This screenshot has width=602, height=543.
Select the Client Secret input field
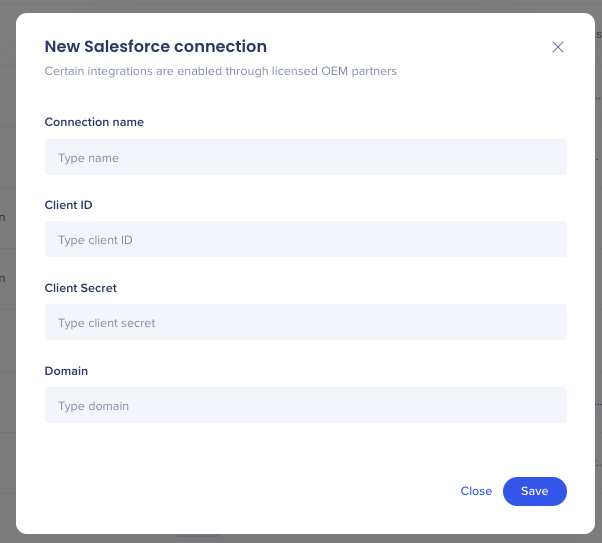point(305,323)
